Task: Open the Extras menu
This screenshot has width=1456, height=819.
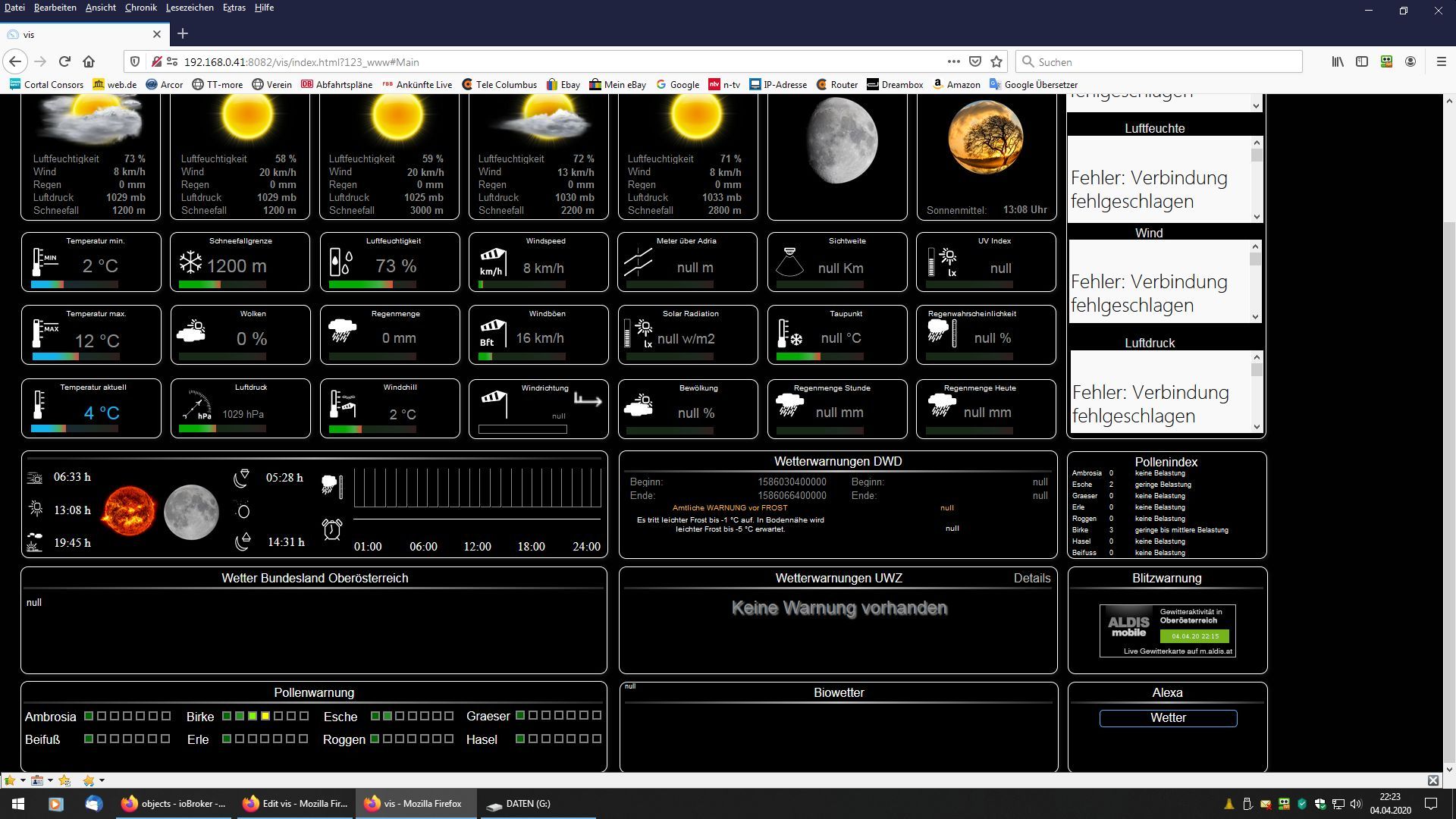Action: pos(234,8)
